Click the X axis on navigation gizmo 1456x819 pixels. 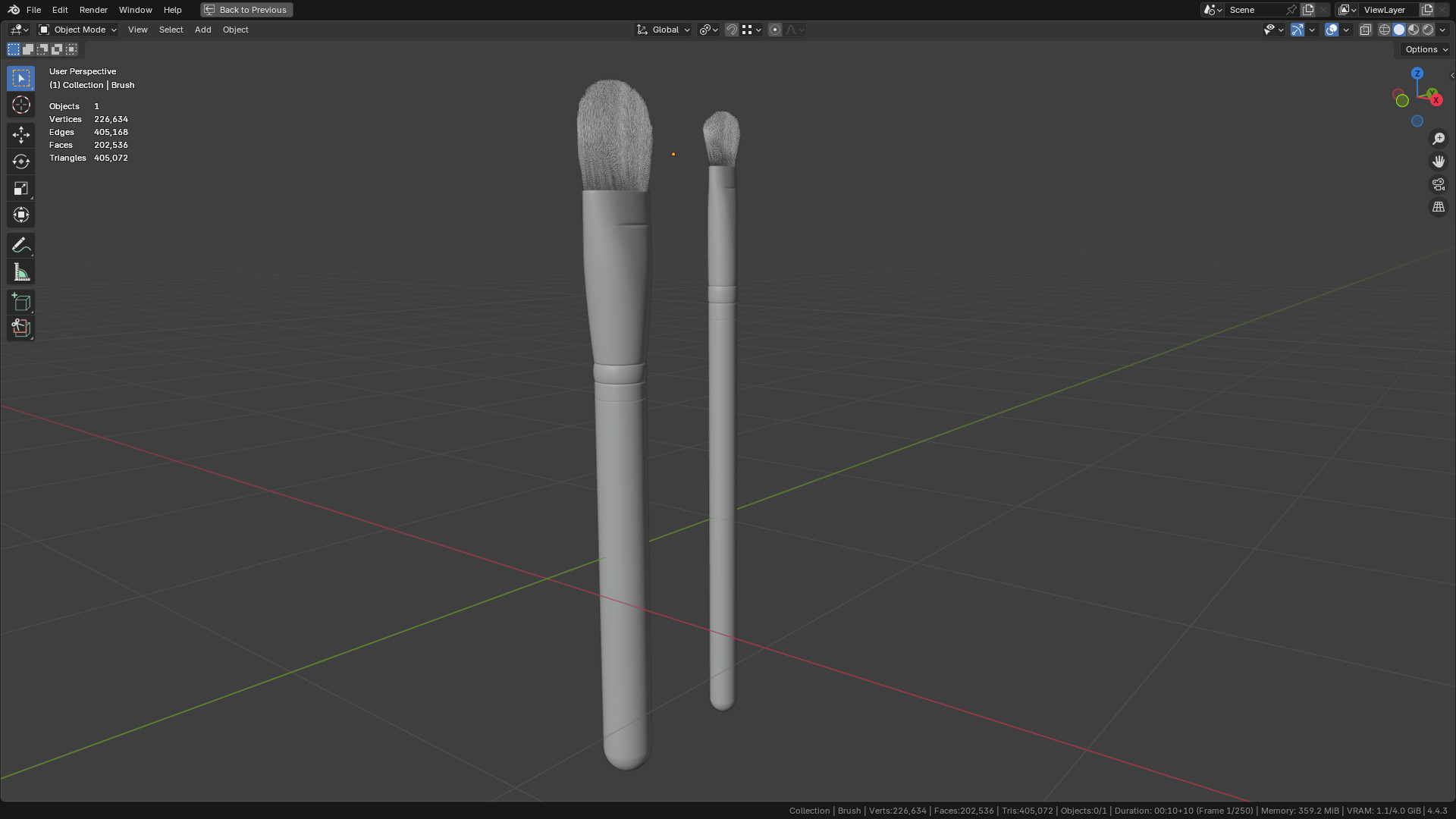(x=1435, y=99)
